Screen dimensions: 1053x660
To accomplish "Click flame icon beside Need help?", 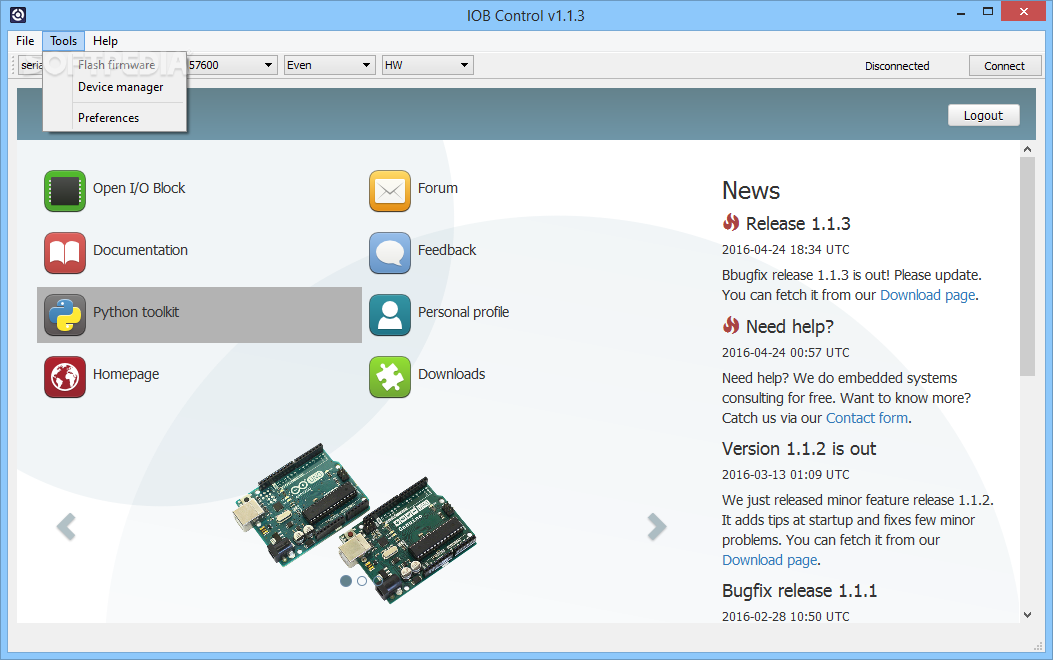I will point(731,325).
